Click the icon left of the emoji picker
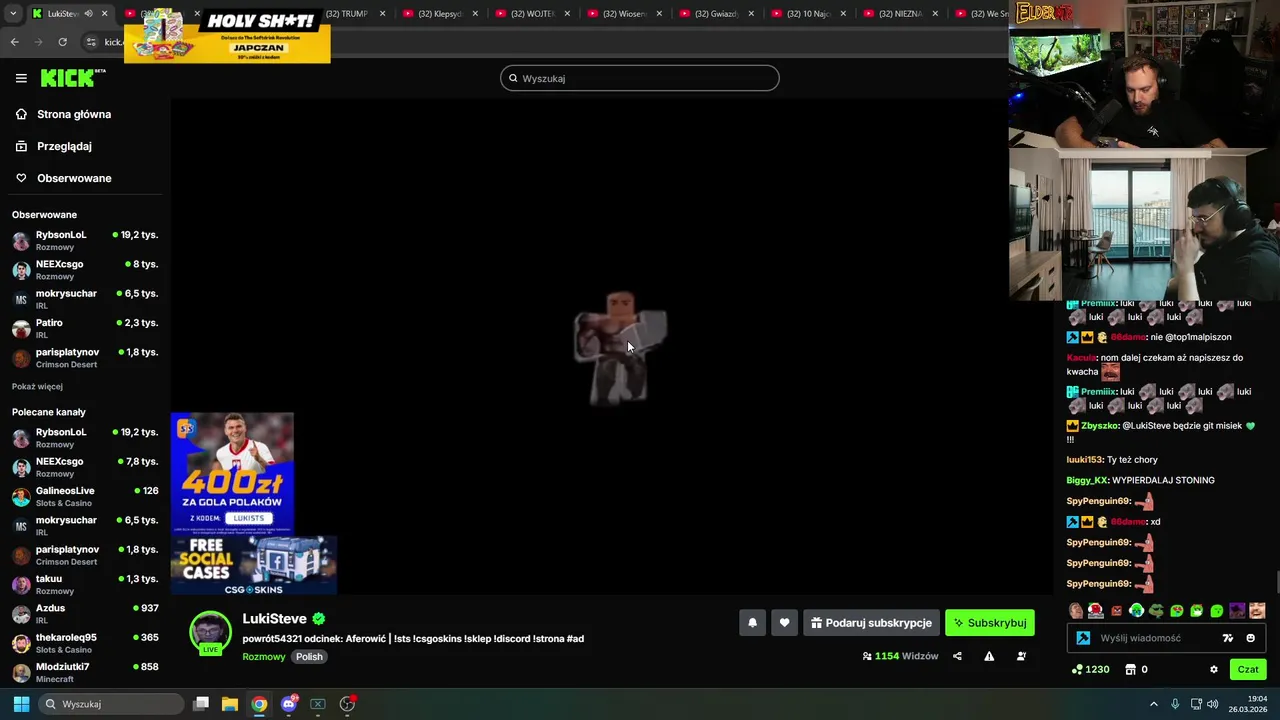This screenshot has width=1280, height=720. (x=1227, y=638)
